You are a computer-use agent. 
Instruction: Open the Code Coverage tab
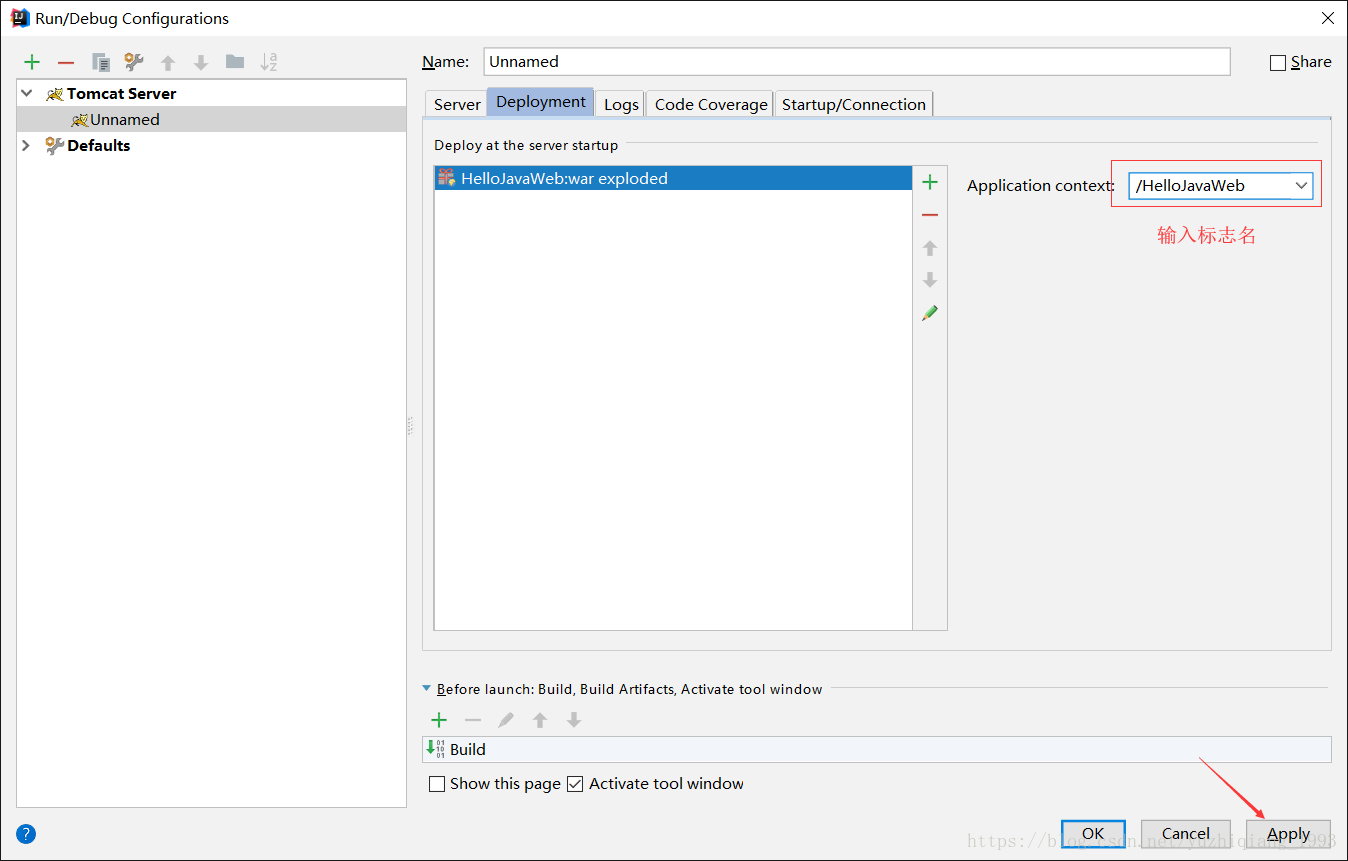(x=711, y=104)
